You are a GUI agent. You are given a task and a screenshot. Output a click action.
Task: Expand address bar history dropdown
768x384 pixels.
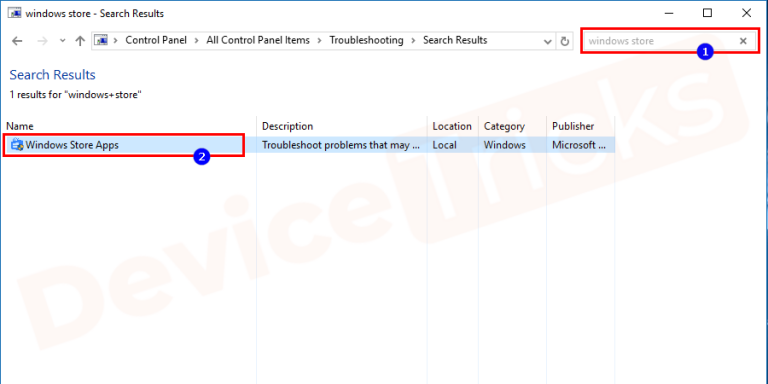tap(548, 41)
